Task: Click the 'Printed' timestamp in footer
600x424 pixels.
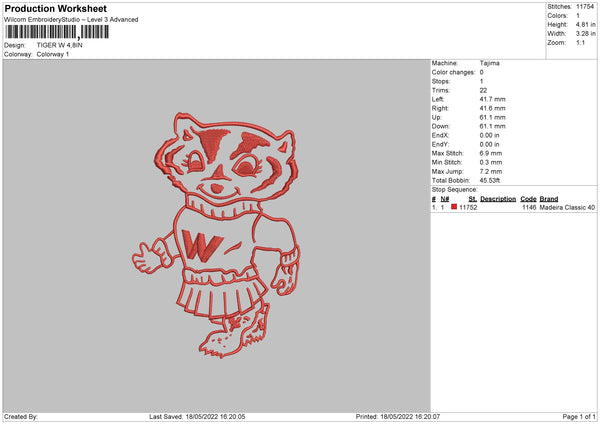Action: [x=398, y=417]
